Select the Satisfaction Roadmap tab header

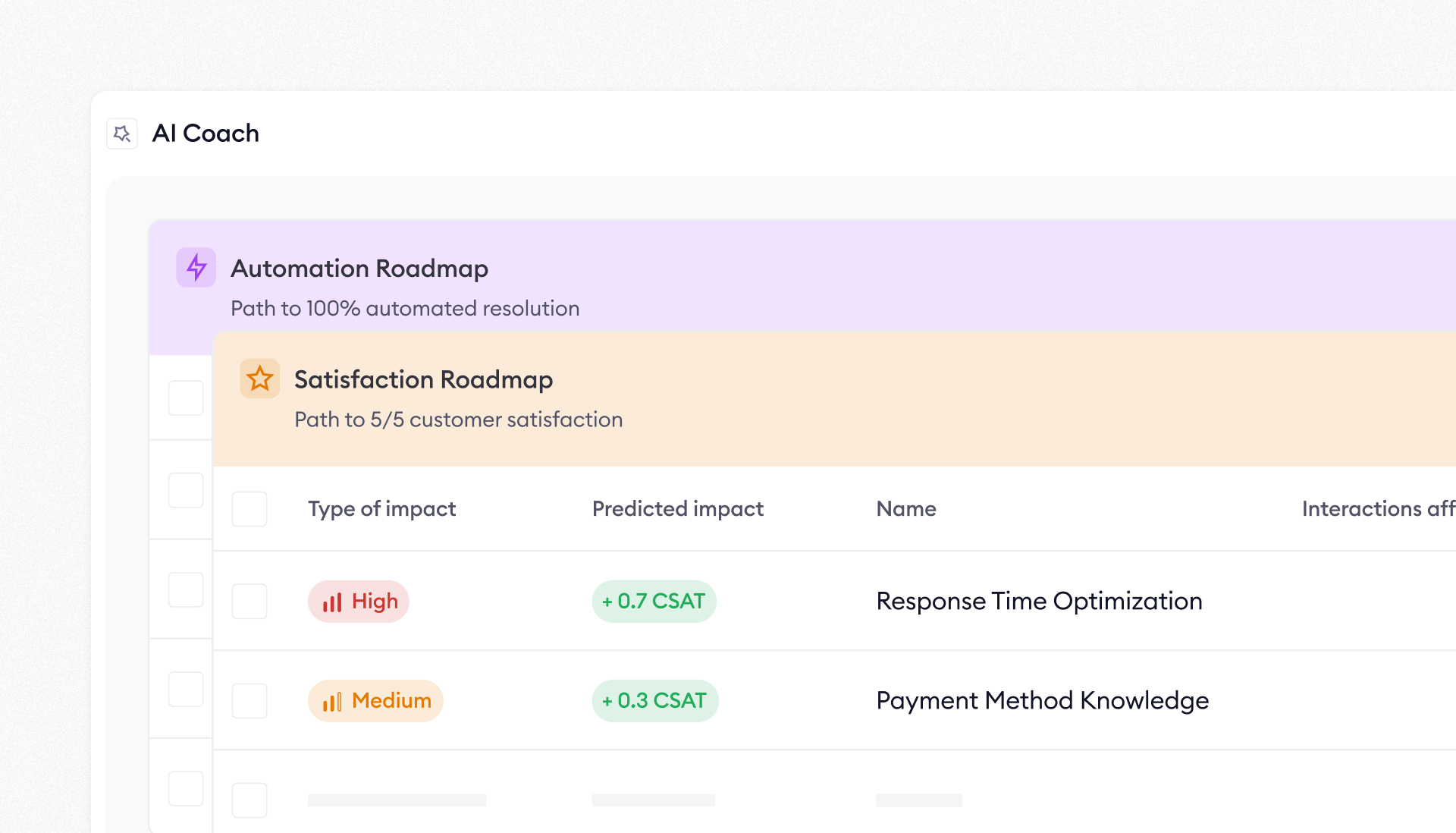click(x=423, y=379)
